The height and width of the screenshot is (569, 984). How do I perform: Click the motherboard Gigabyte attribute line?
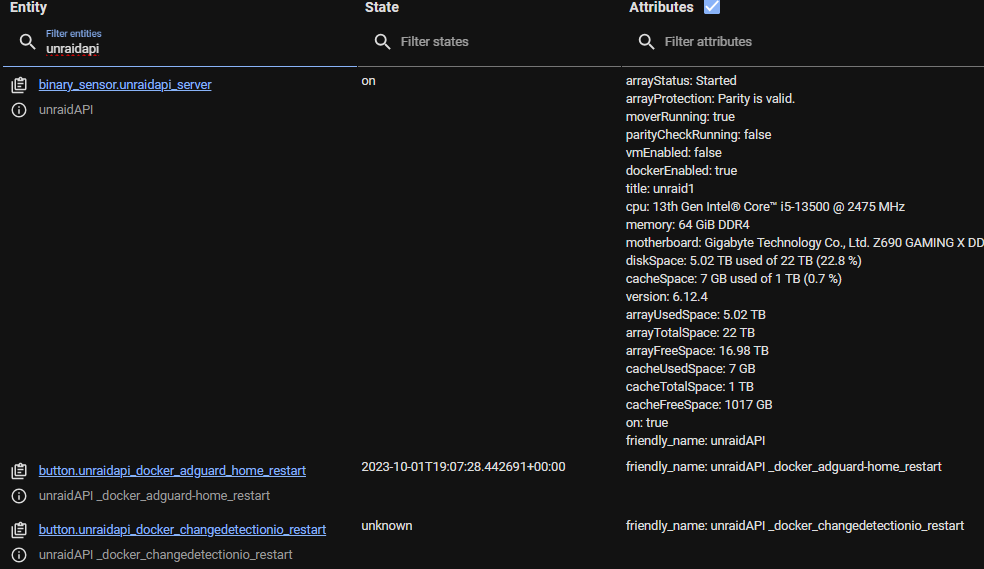pyautogui.click(x=805, y=243)
